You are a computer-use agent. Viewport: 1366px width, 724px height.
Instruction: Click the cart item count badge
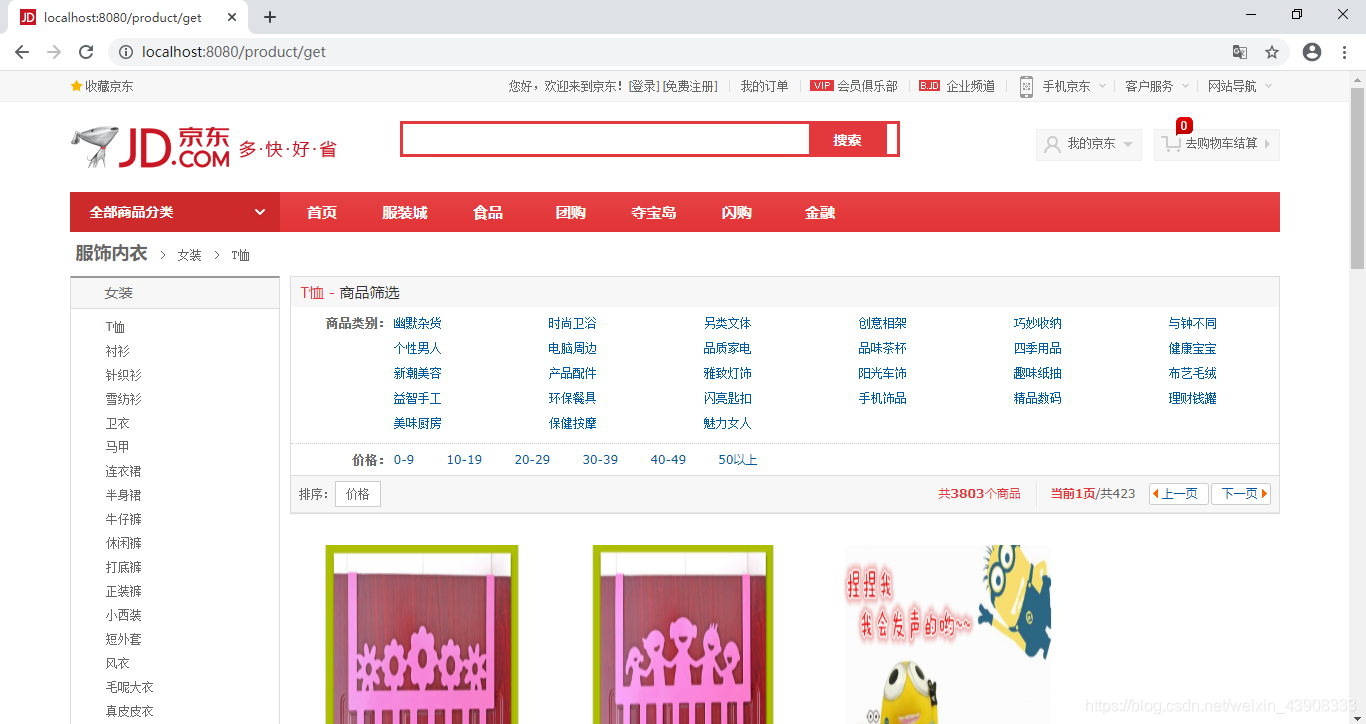(x=1184, y=126)
